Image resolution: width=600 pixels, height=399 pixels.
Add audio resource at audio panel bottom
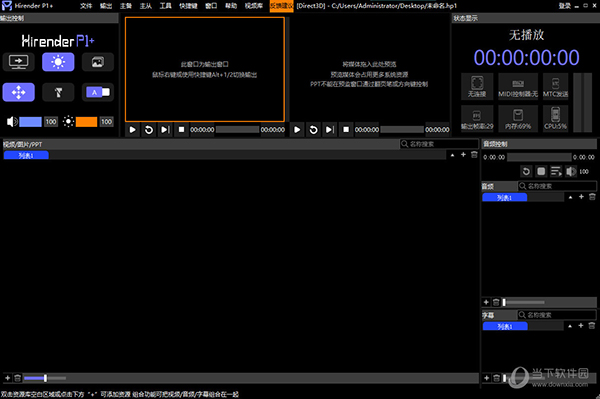pyautogui.click(x=486, y=302)
